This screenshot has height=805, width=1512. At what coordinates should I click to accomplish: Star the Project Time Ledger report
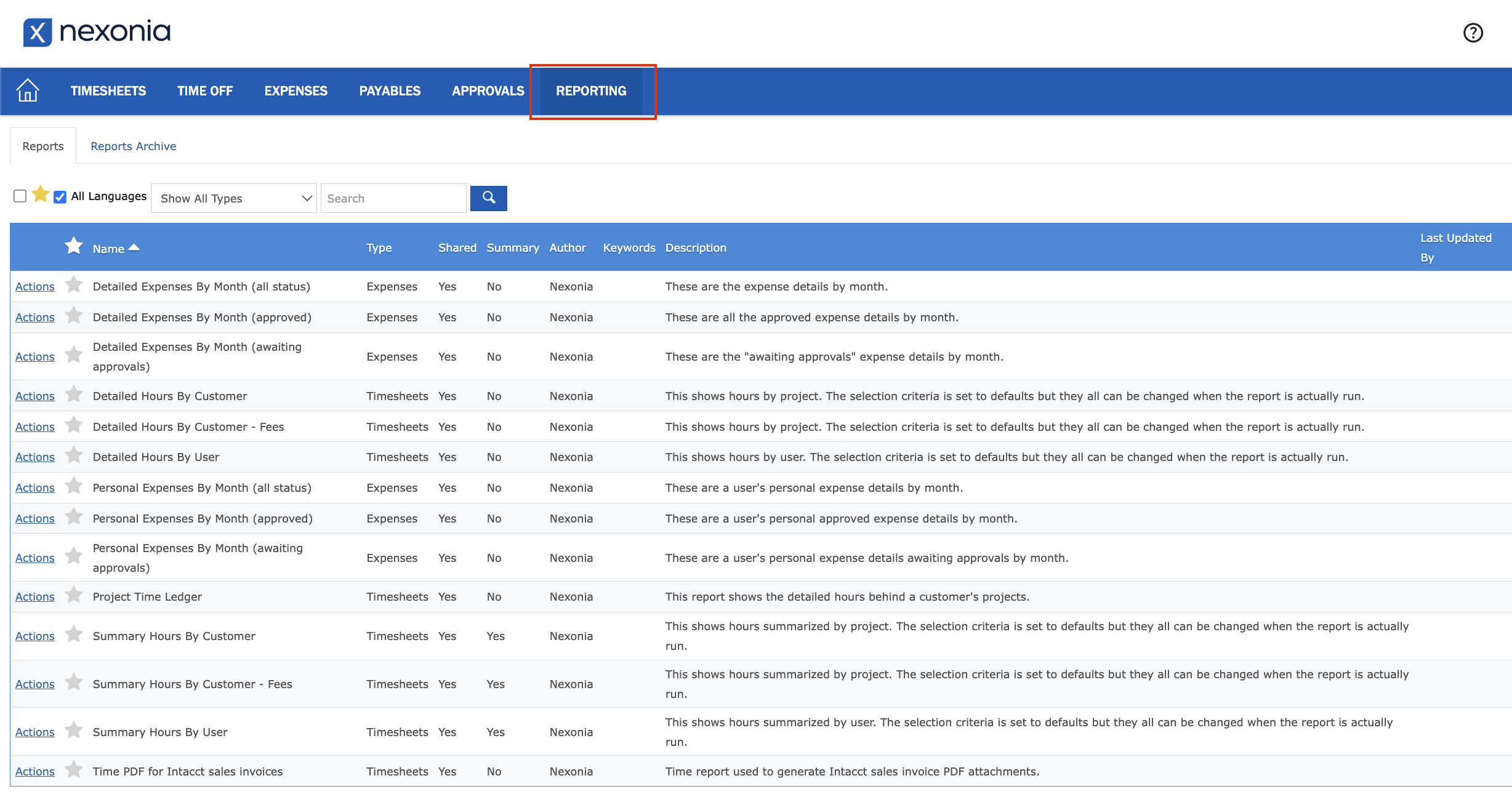(x=74, y=595)
